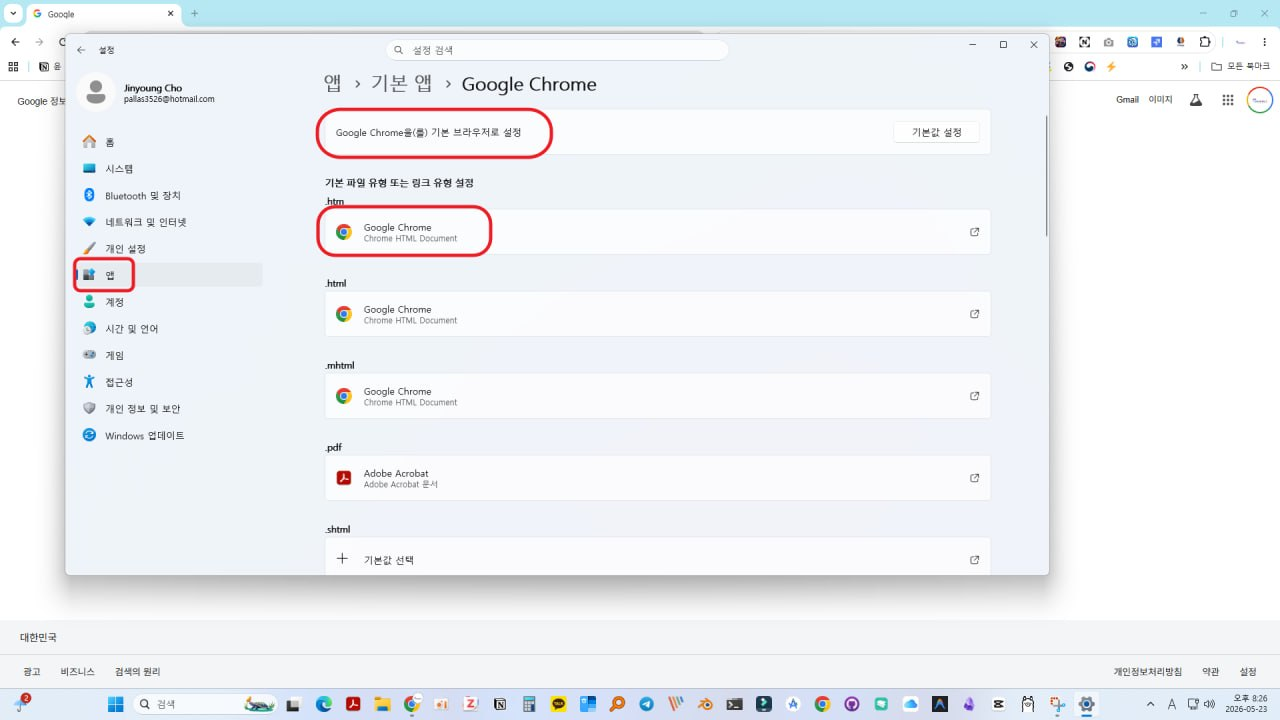Click the 시간 및 언어 globe icon
The width and height of the screenshot is (1280, 720).
89,328
